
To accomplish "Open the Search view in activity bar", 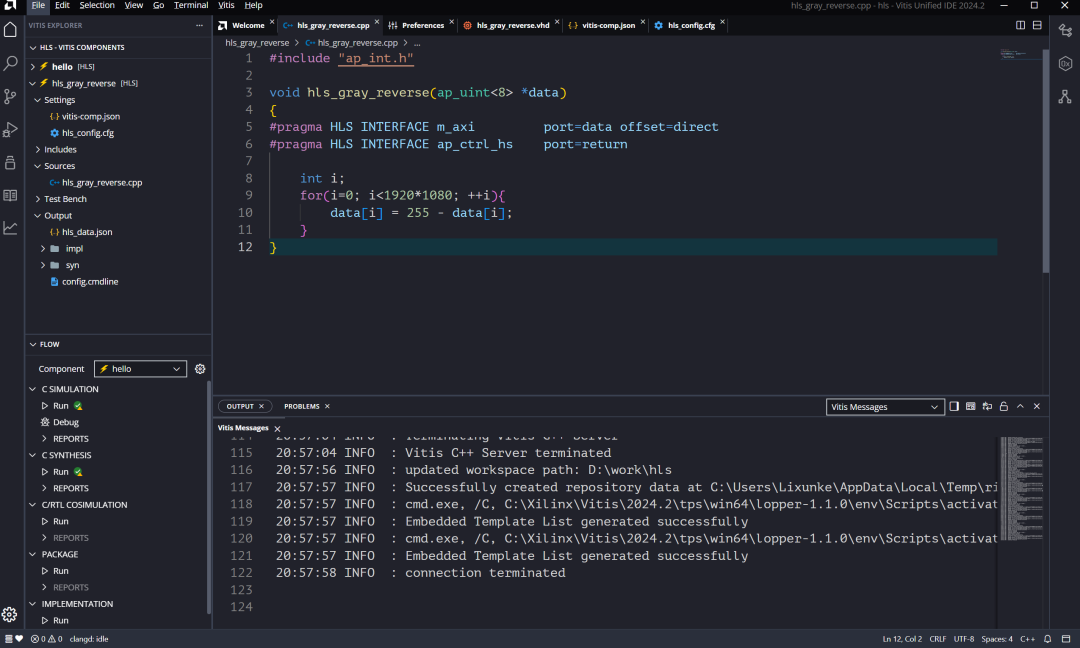I will point(10,63).
